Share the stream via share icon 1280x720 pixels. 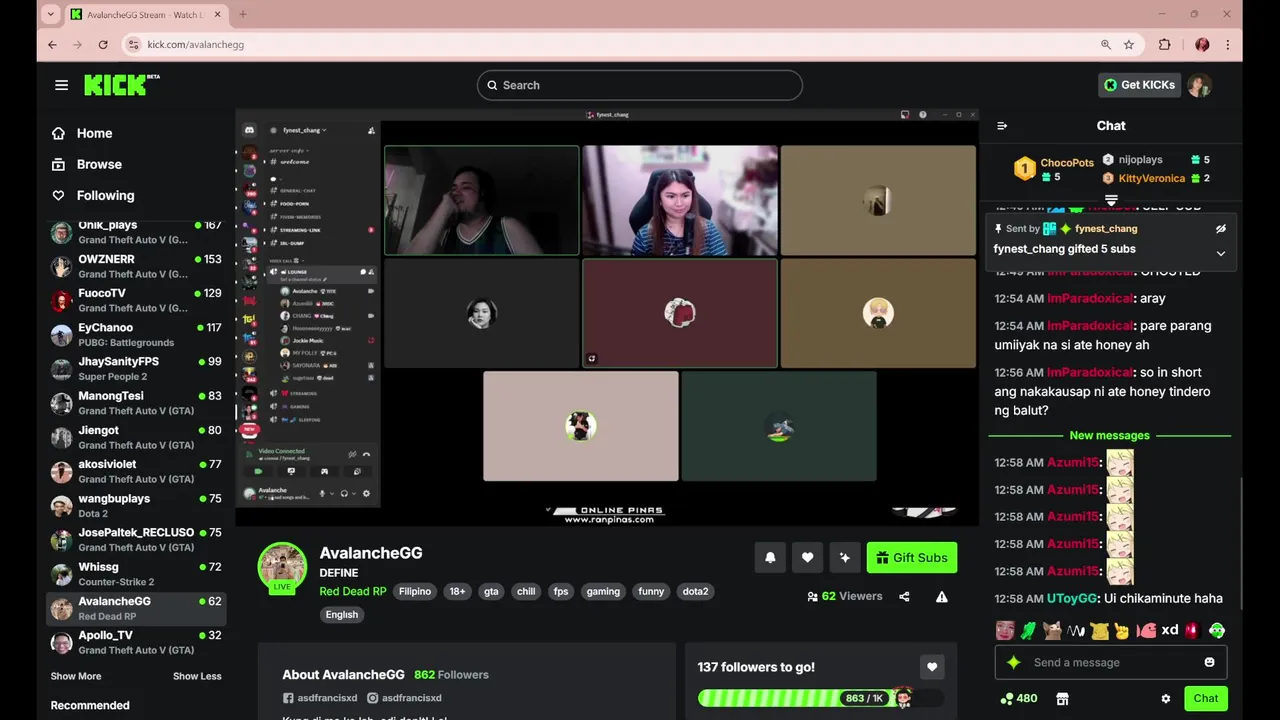[904, 597]
